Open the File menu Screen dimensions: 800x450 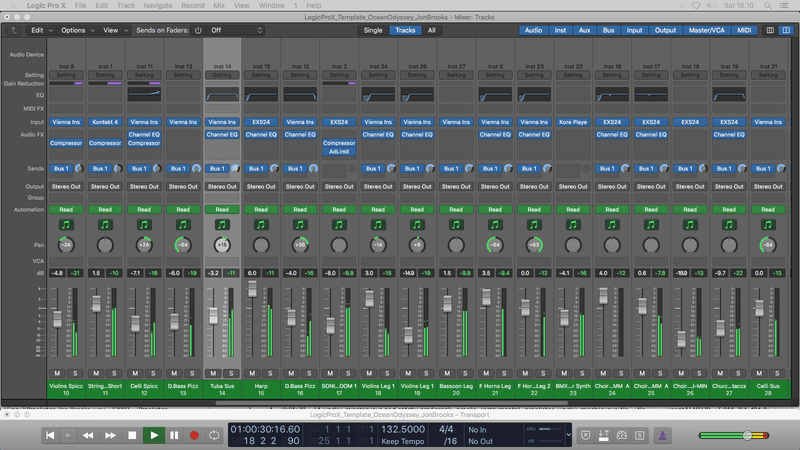pyautogui.click(x=81, y=6)
